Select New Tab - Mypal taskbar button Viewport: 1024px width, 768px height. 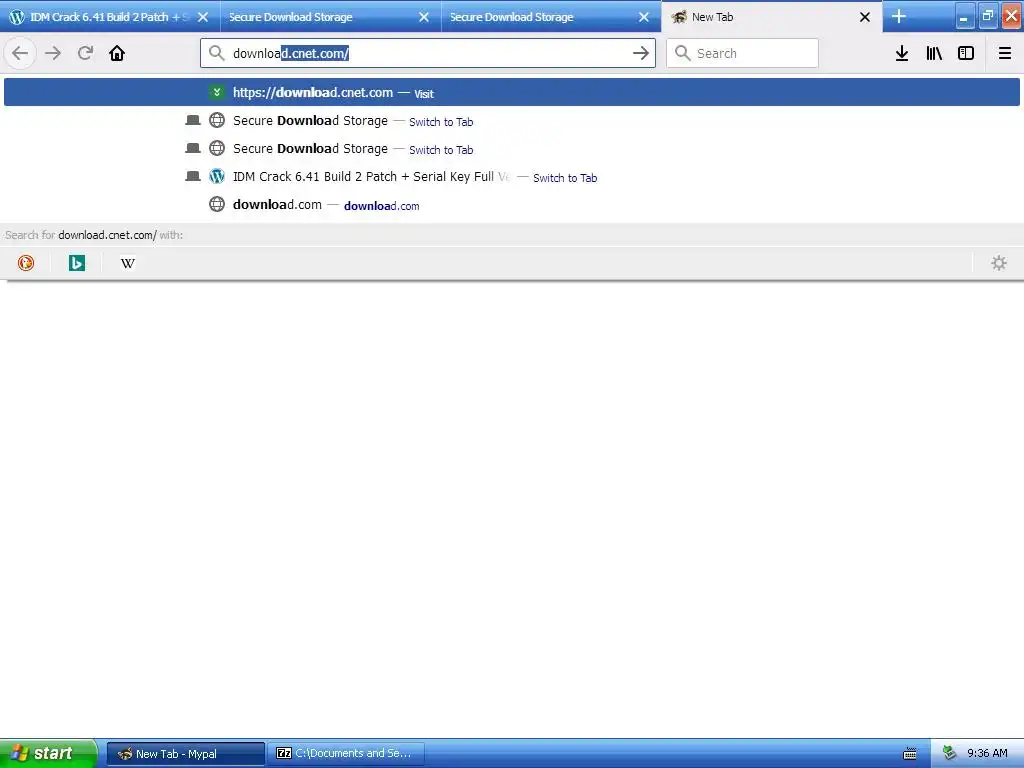(185, 753)
